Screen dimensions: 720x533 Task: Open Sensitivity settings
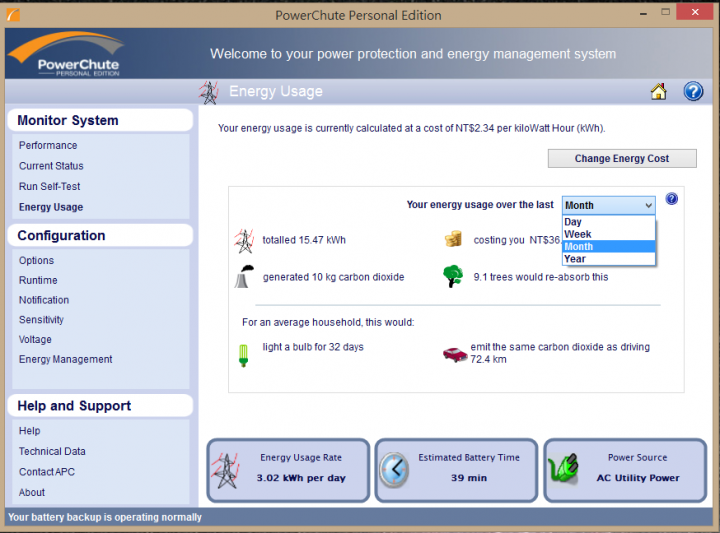tap(41, 320)
